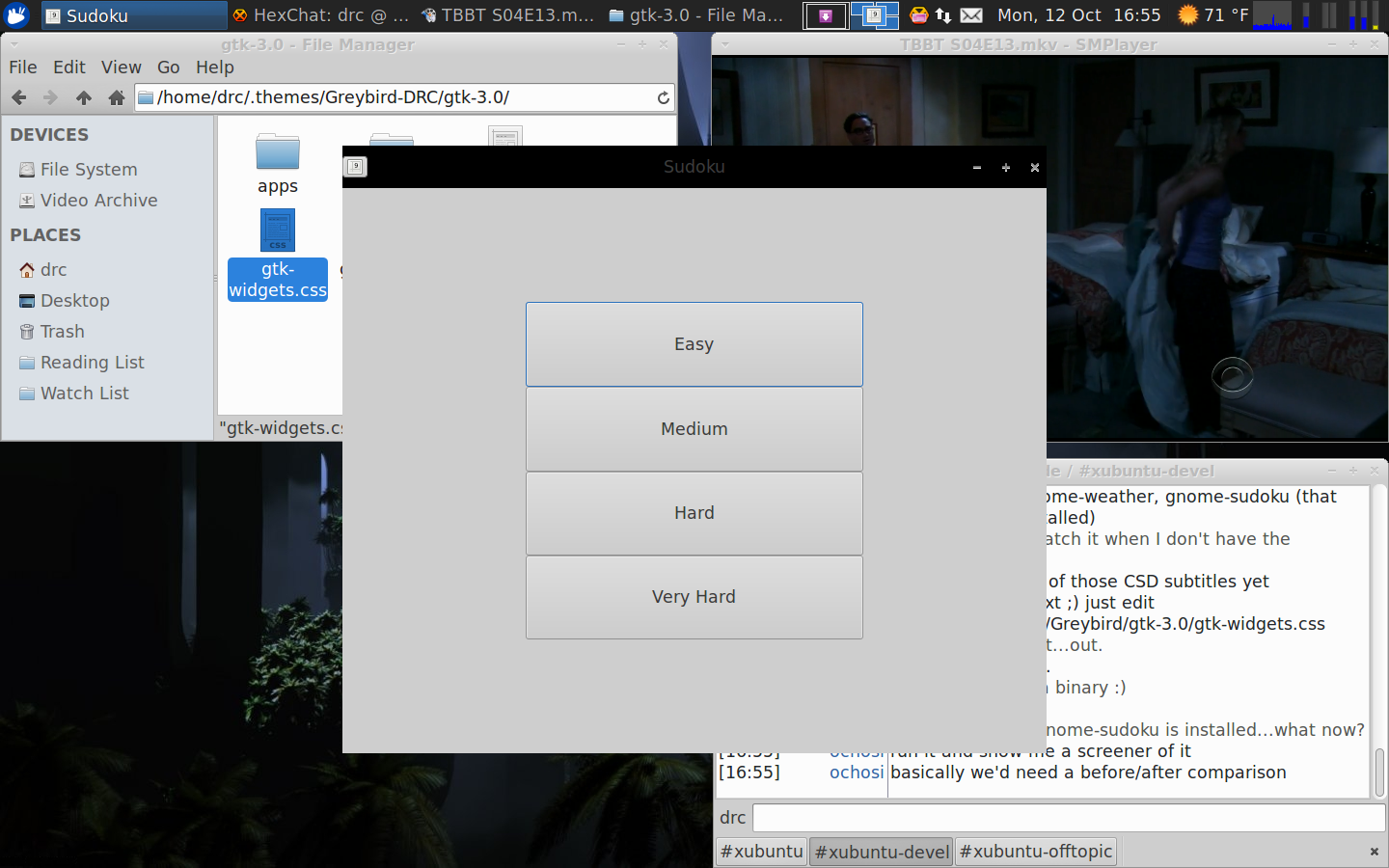Open Desktop in Places sidebar

65,301
